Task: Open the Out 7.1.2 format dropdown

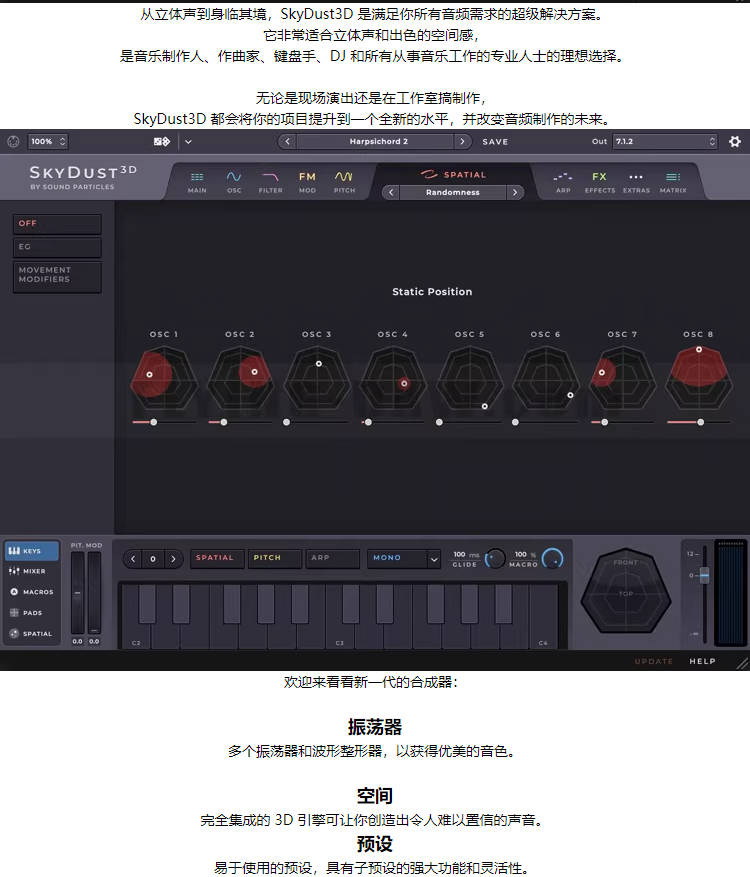Action: pyautogui.click(x=664, y=142)
